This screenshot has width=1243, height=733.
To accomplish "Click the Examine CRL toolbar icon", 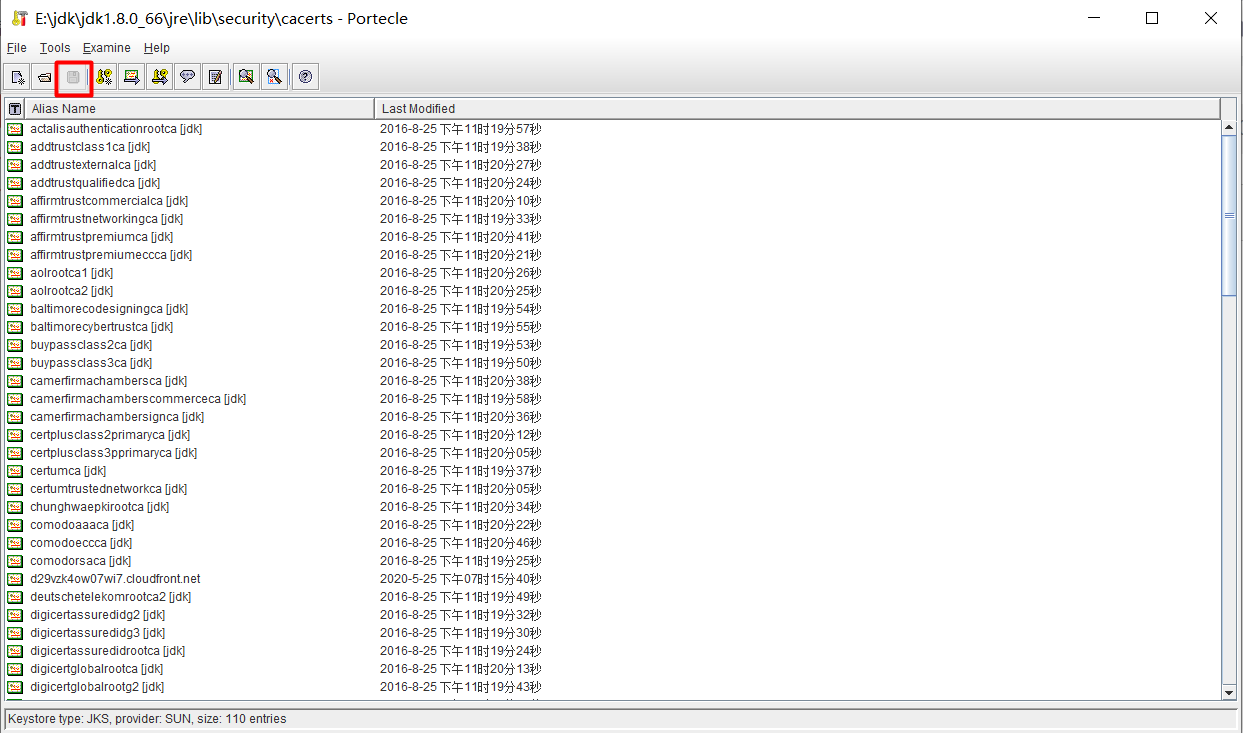I will [x=275, y=76].
